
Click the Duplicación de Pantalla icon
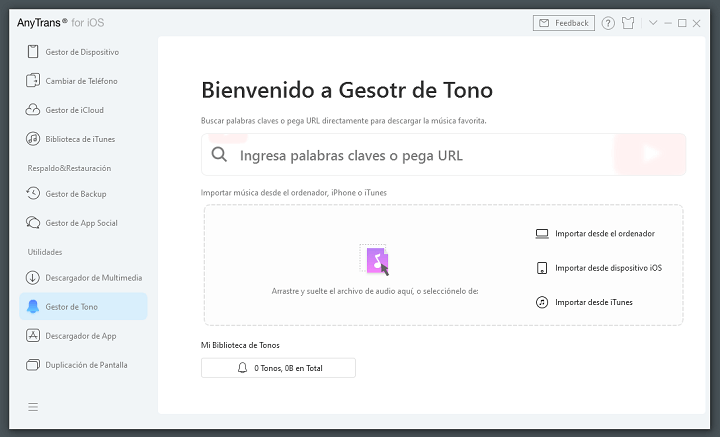(33, 365)
